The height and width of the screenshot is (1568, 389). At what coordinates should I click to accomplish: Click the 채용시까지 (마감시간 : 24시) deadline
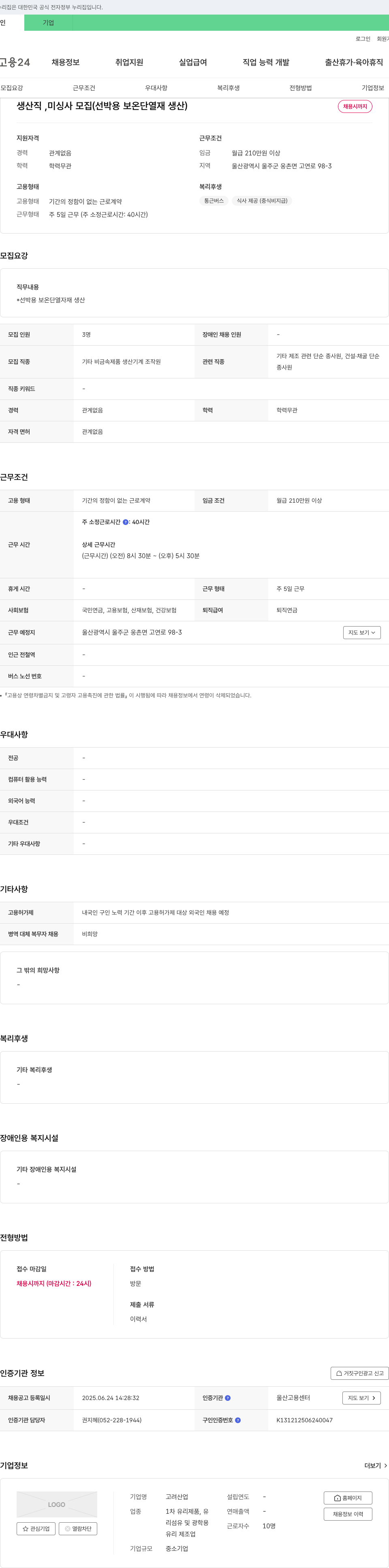[x=53, y=1283]
